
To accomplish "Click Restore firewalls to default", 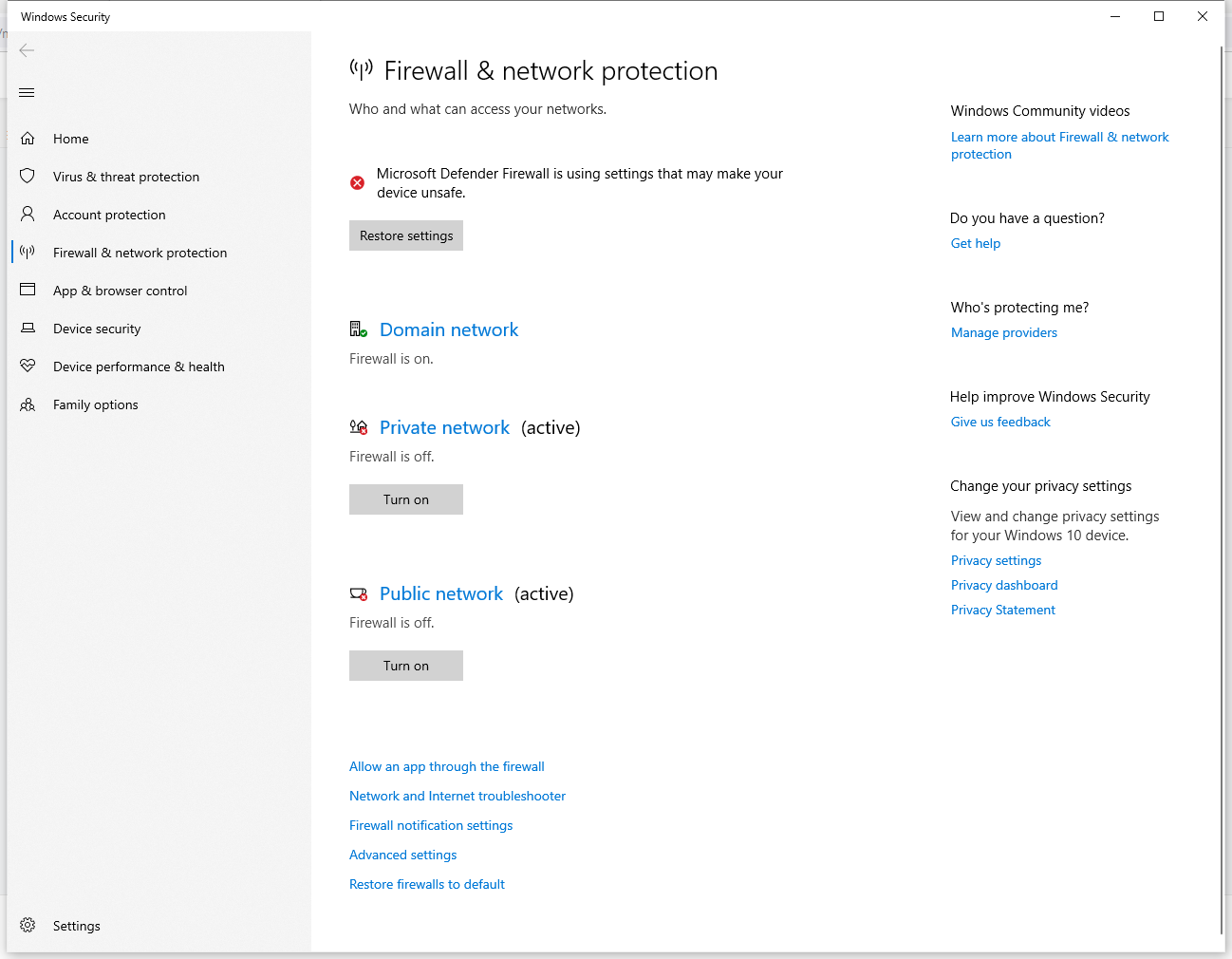I will point(427,884).
